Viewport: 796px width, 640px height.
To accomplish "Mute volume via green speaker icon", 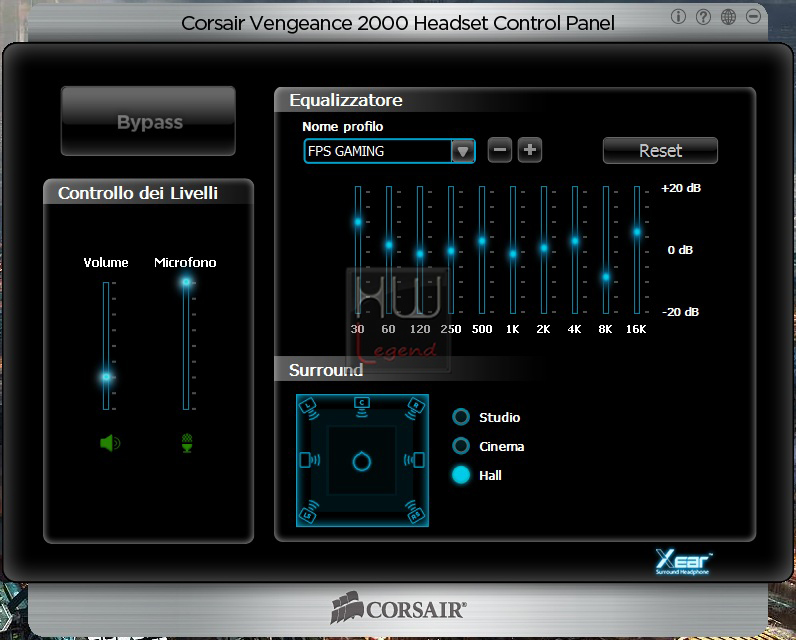I will point(110,443).
